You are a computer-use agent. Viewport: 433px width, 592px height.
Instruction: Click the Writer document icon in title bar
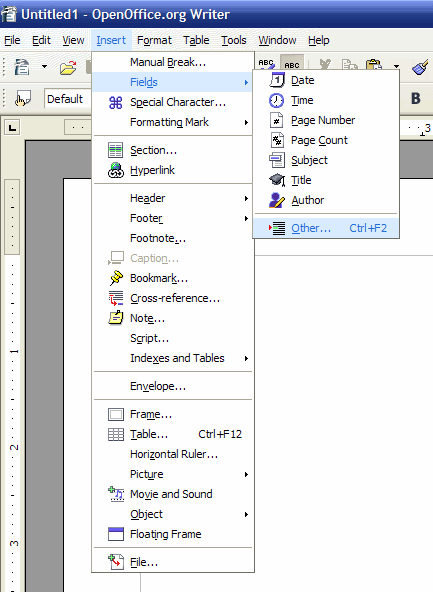pos(9,14)
